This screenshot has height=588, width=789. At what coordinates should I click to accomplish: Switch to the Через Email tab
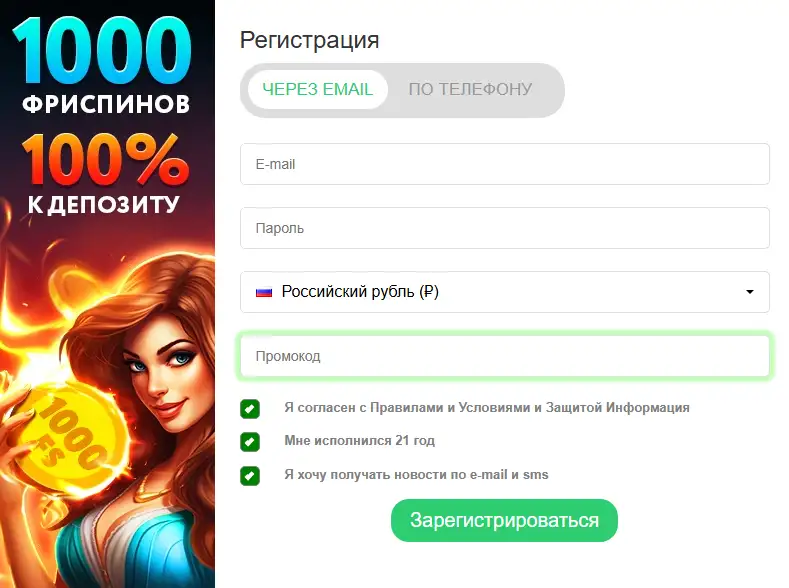click(x=318, y=90)
